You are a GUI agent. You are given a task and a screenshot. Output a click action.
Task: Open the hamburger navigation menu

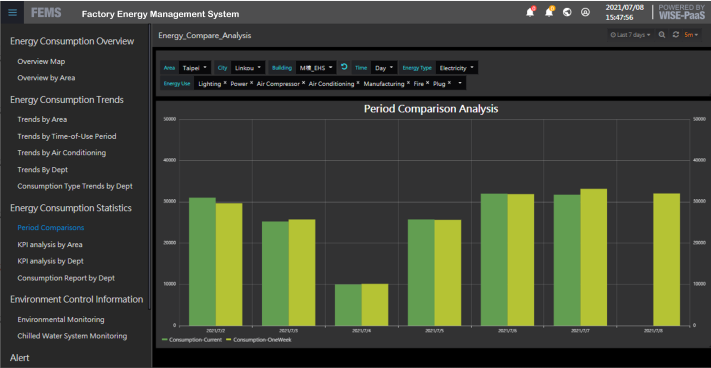(12, 12)
